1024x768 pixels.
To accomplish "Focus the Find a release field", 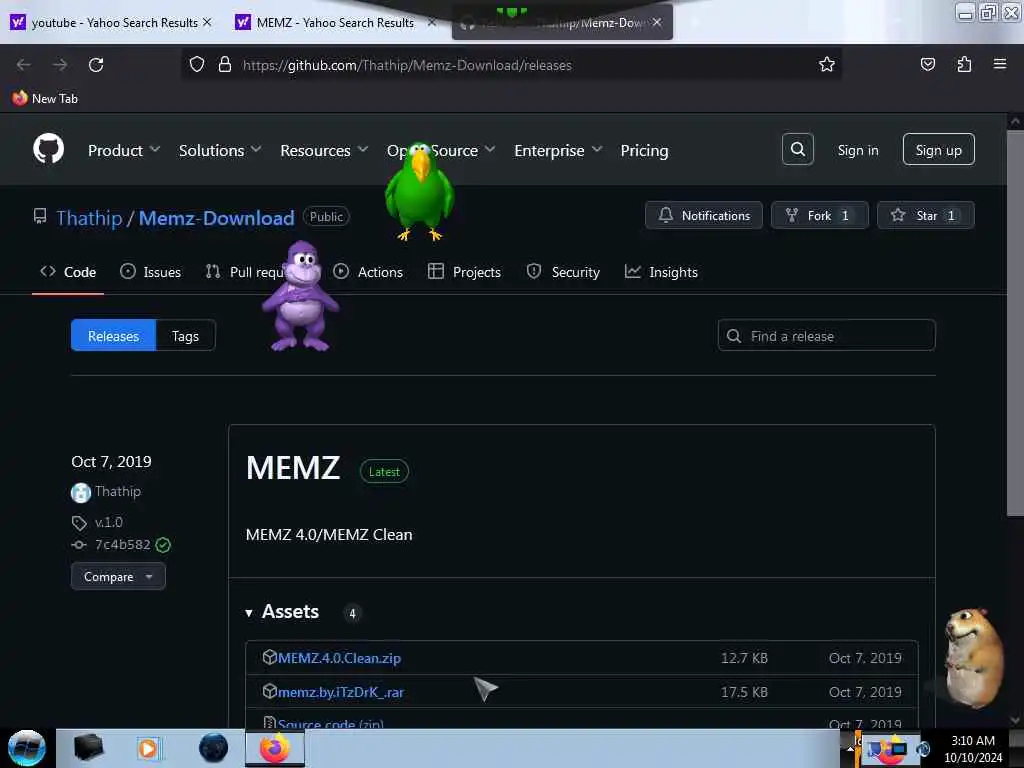I will coord(826,336).
